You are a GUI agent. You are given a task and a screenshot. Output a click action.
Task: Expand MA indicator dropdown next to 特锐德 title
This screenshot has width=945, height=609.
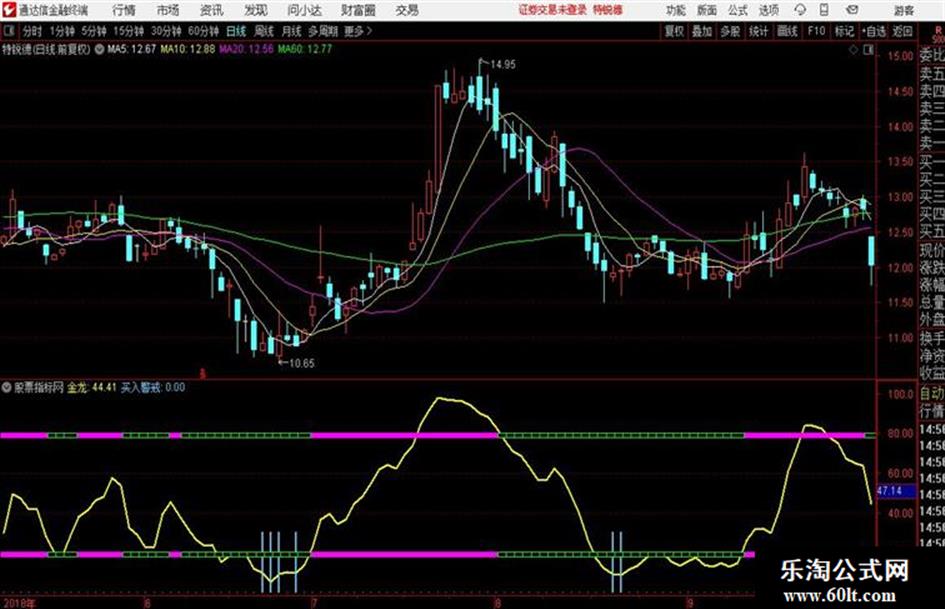click(99, 49)
